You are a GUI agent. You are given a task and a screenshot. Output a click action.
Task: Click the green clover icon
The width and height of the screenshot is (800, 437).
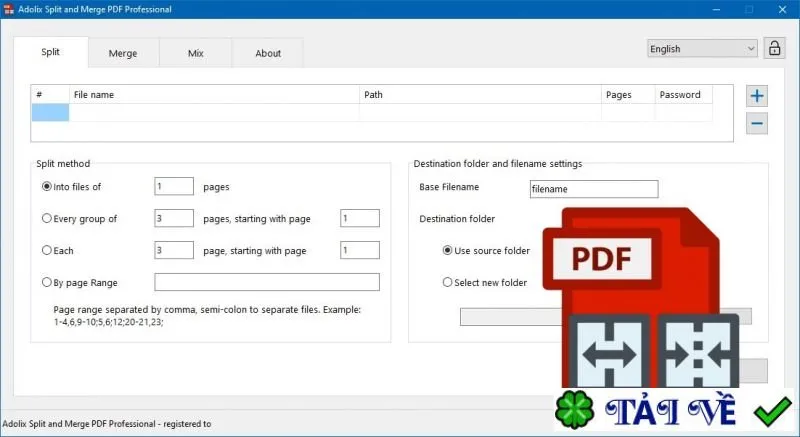coord(574,409)
